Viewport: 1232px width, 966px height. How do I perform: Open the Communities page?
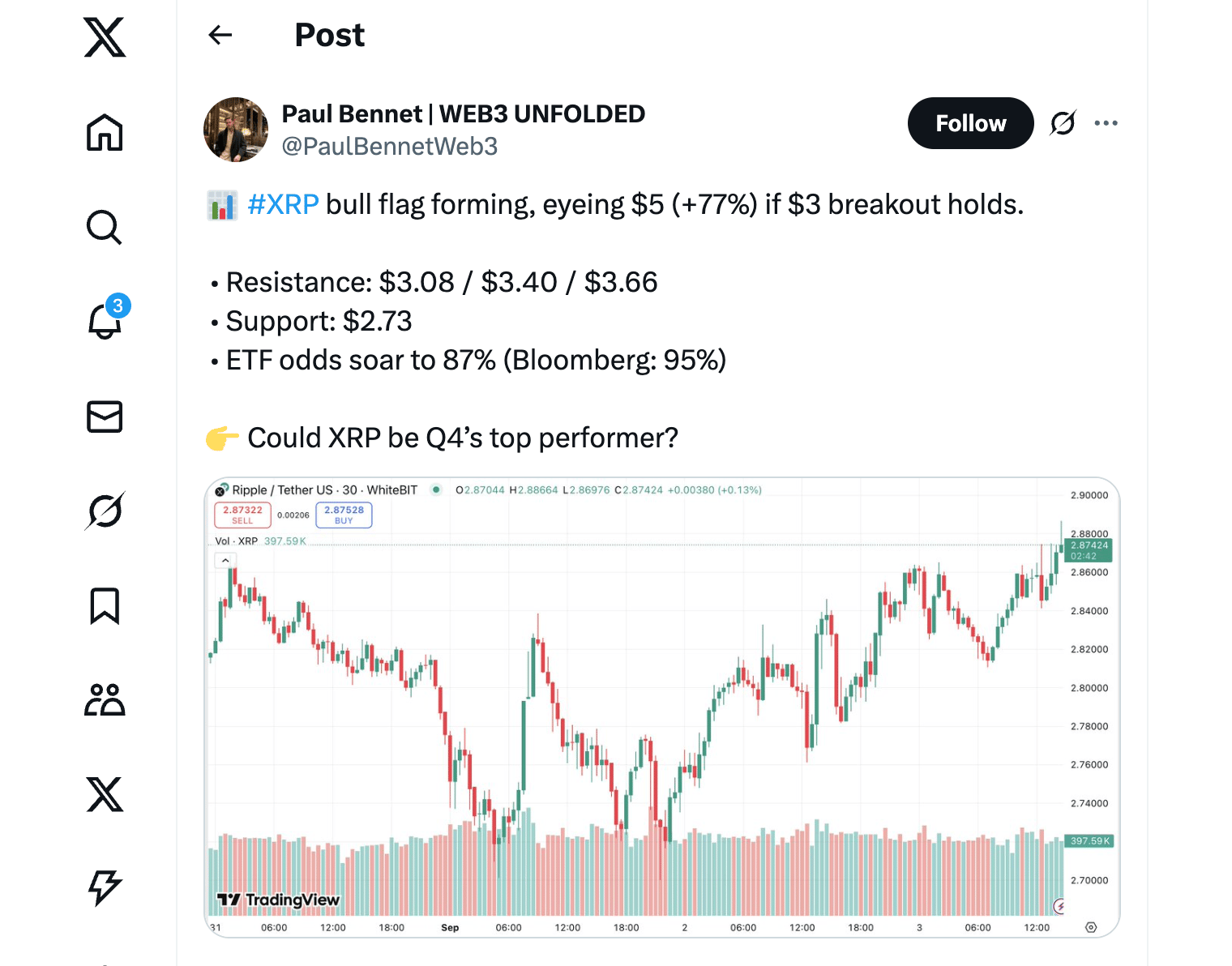click(x=105, y=700)
